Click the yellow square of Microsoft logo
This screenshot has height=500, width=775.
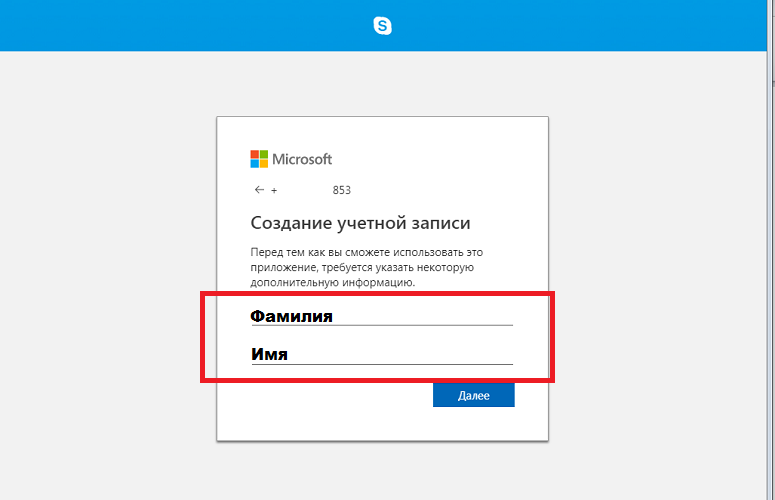pyautogui.click(x=264, y=164)
